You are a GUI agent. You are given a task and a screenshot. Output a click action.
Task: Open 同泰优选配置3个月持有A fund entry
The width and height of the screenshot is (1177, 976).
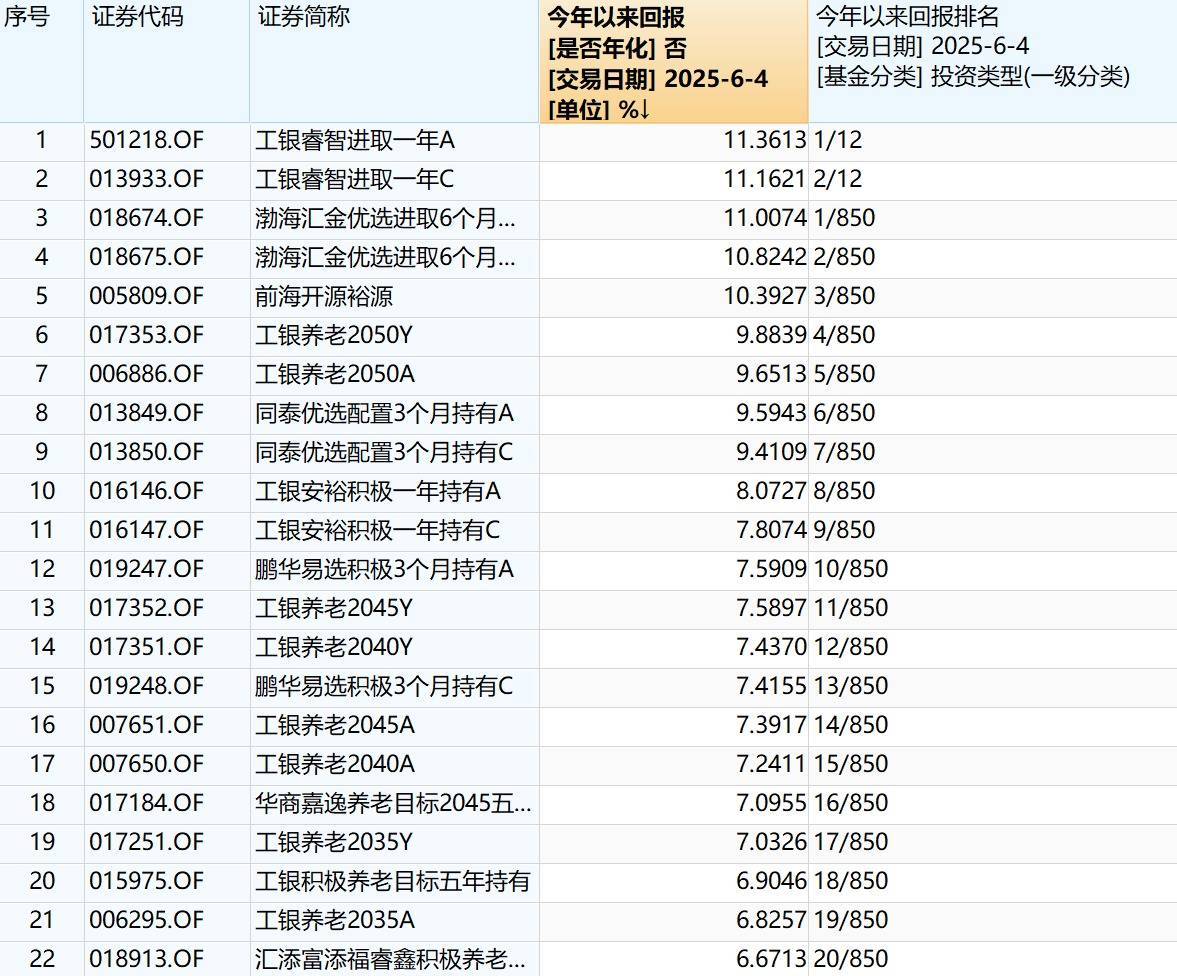pos(384,413)
